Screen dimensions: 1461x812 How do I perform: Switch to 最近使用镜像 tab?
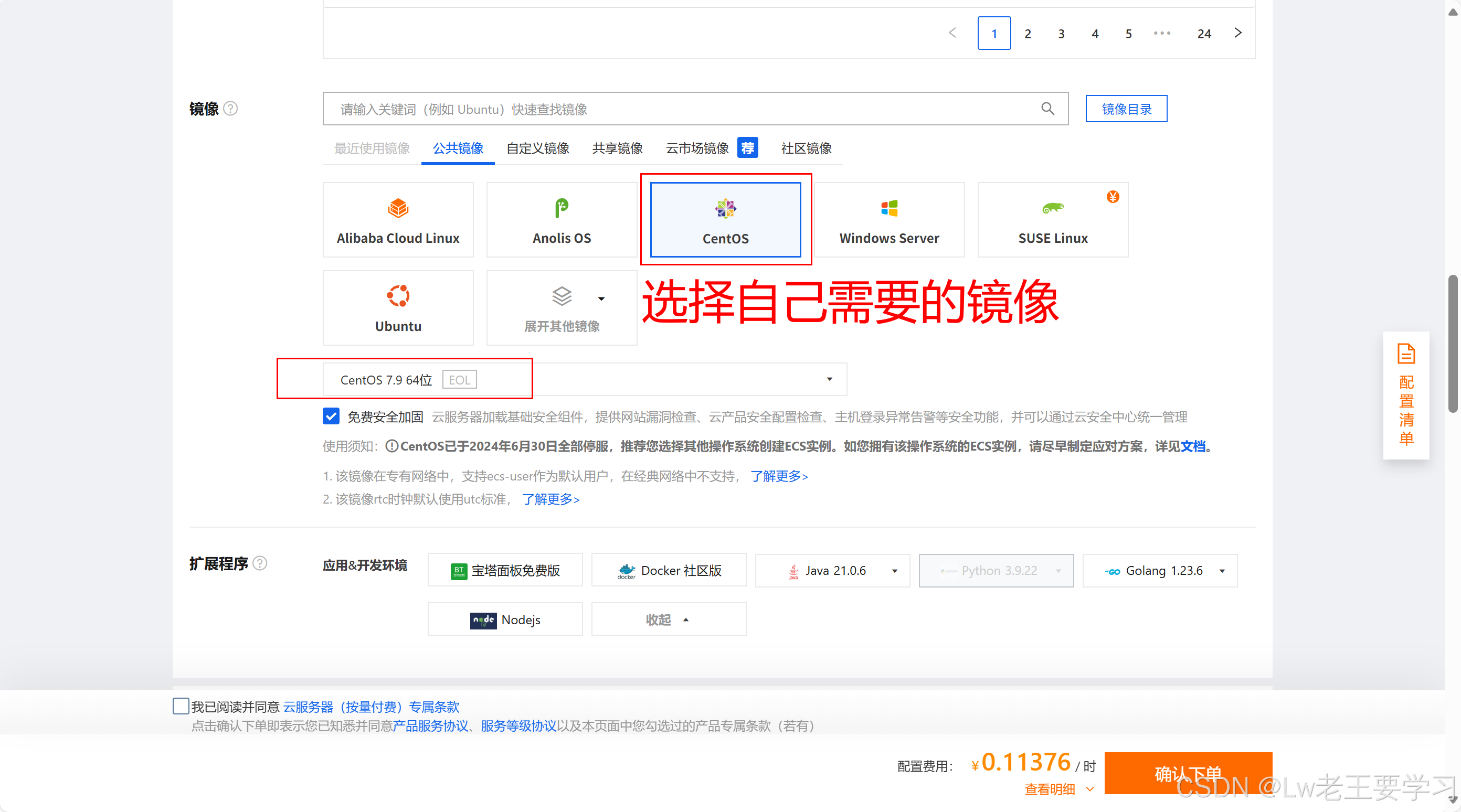click(372, 148)
